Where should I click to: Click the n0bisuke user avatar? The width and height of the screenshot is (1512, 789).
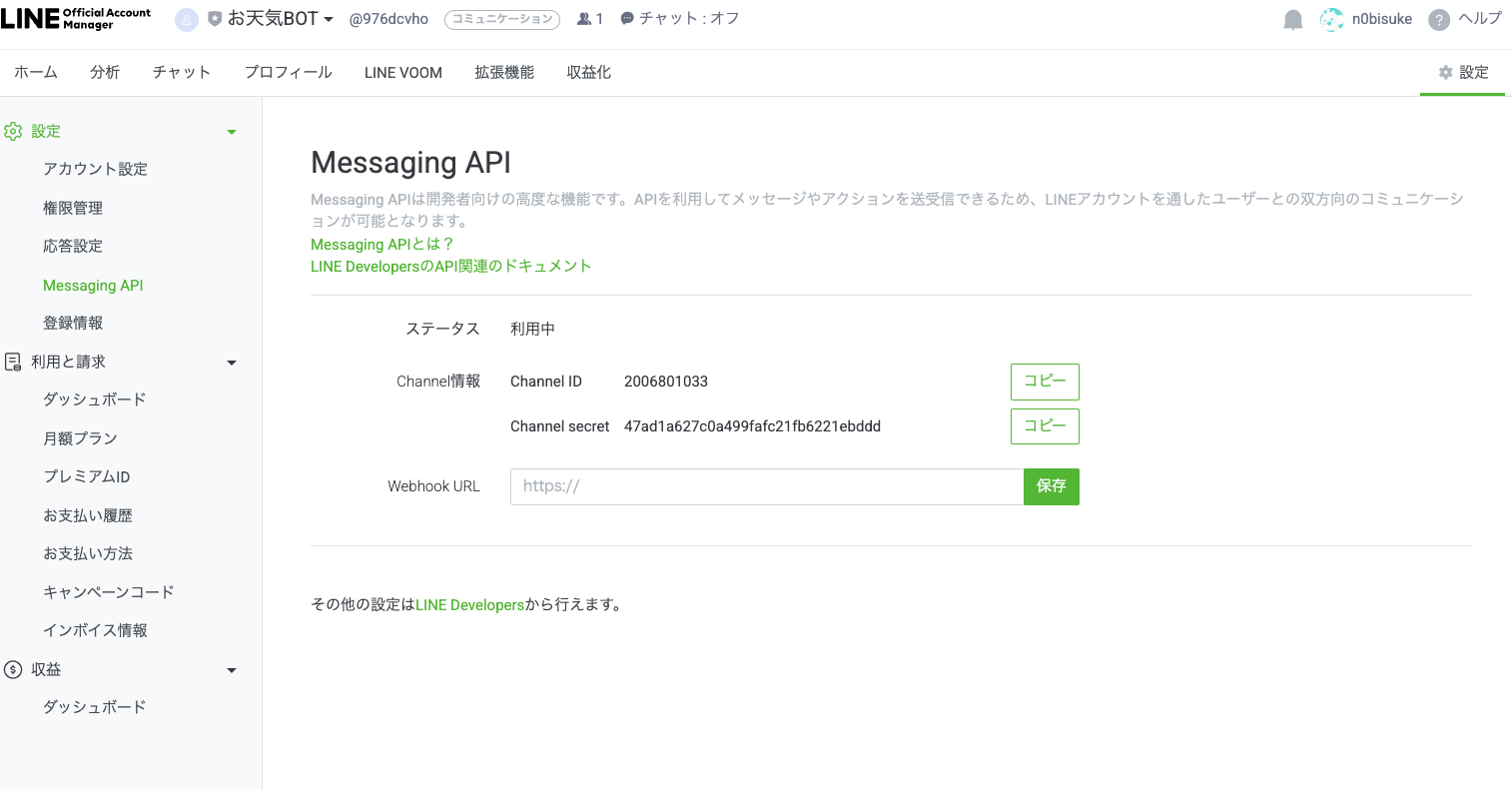click(x=1331, y=19)
